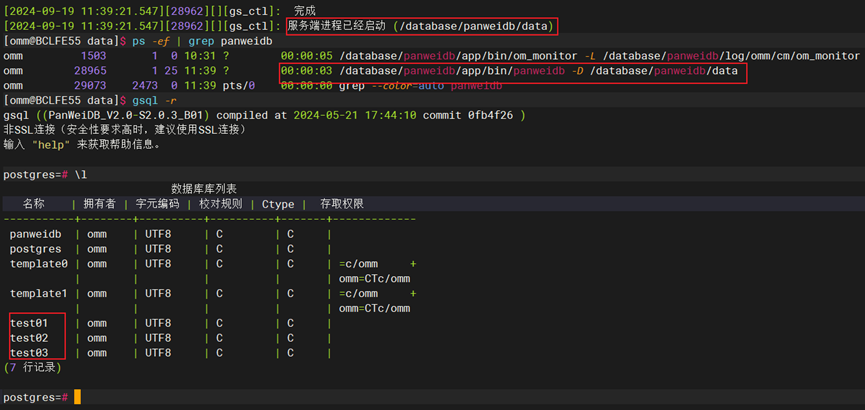Click the 'template0' database name
865x410 pixels.
point(39,264)
